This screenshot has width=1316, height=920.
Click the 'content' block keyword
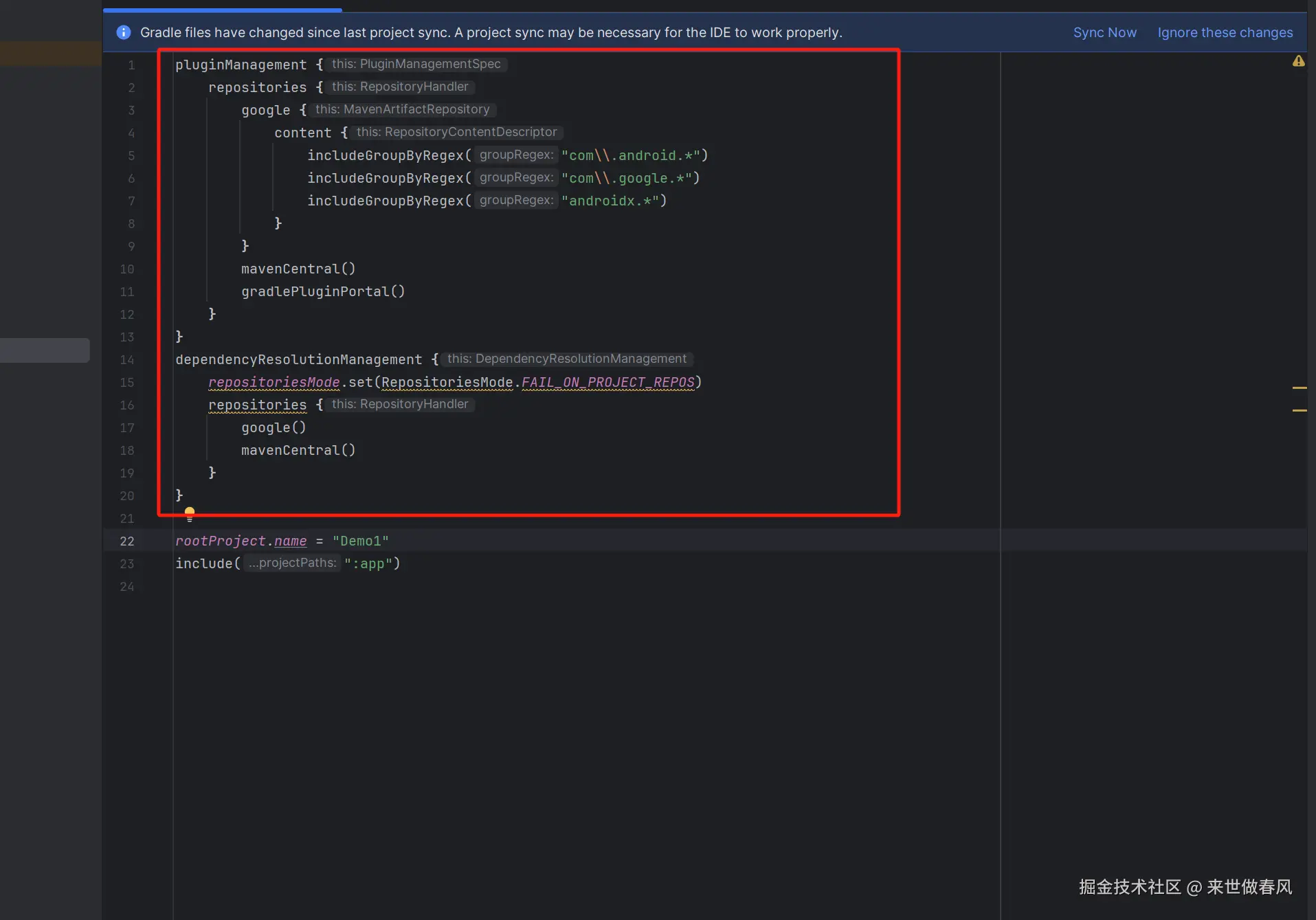302,133
